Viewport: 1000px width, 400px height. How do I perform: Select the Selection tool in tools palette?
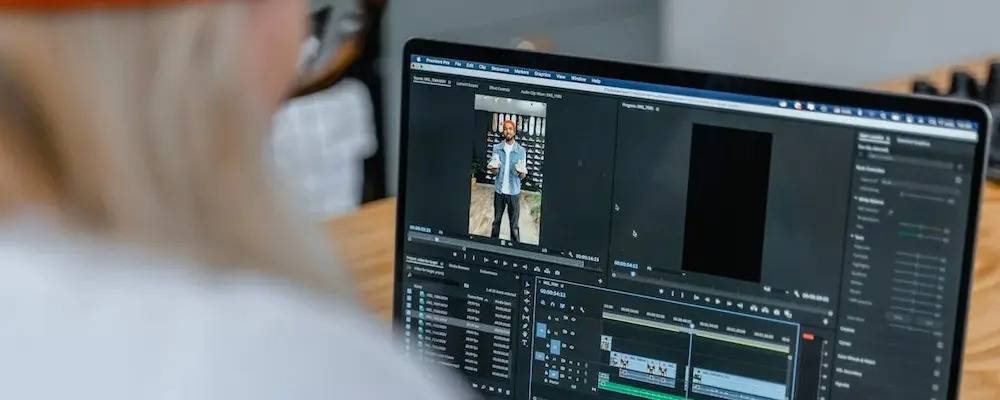coord(527,285)
